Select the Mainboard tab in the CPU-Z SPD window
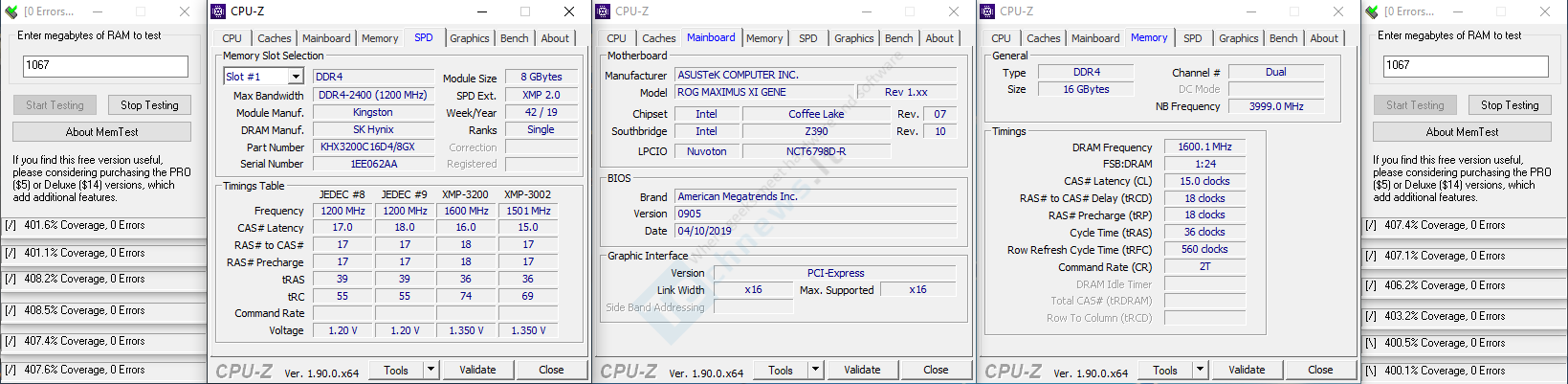 pos(326,38)
